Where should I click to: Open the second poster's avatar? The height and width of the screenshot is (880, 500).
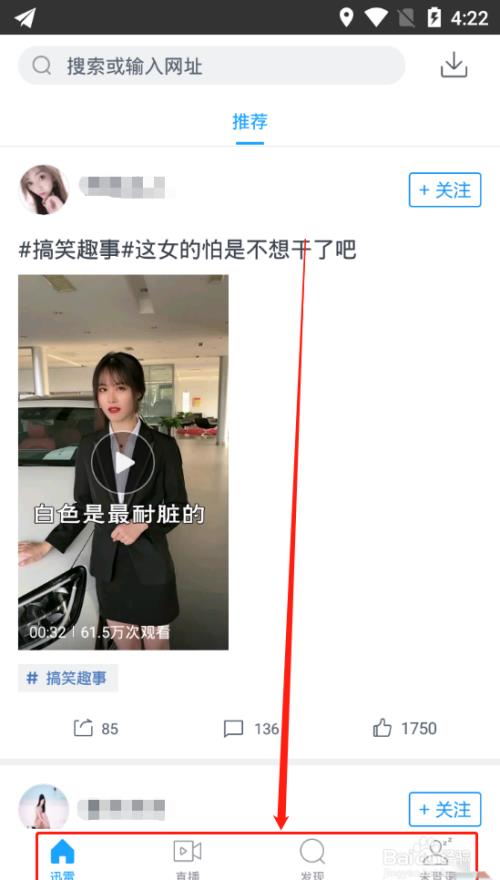click(x=44, y=807)
